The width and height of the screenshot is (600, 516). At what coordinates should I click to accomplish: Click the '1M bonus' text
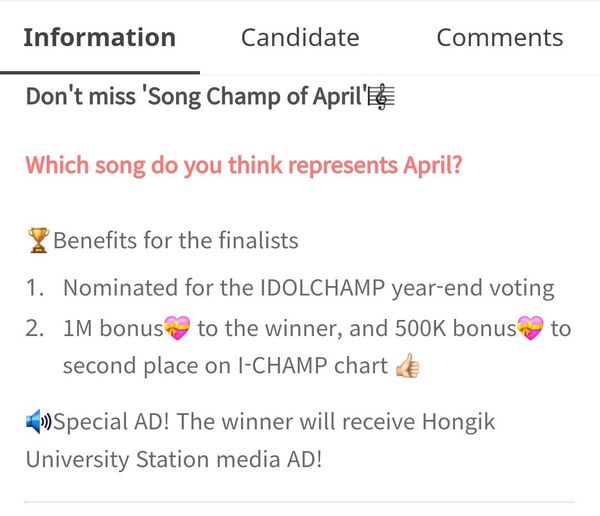coord(113,328)
